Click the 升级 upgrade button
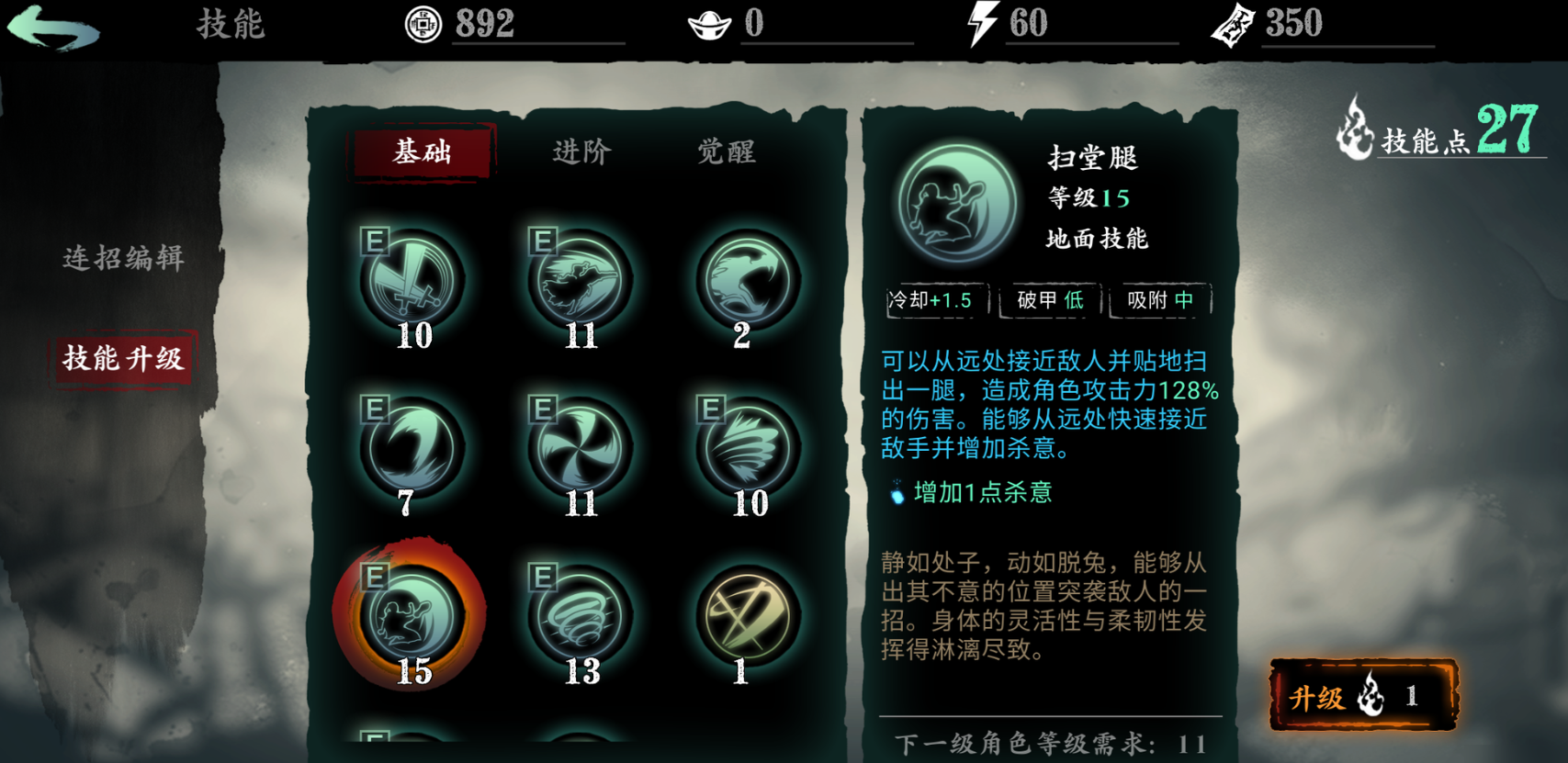 point(1363,696)
